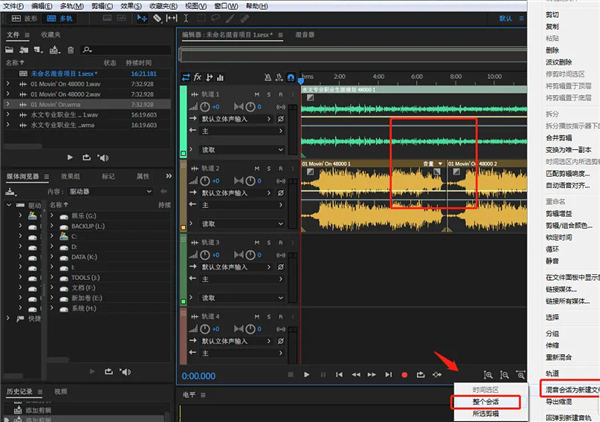Screen dimensions: 600x422
Task: Switch to Multitrack view (多轨)
Action: pyautogui.click(x=60, y=18)
